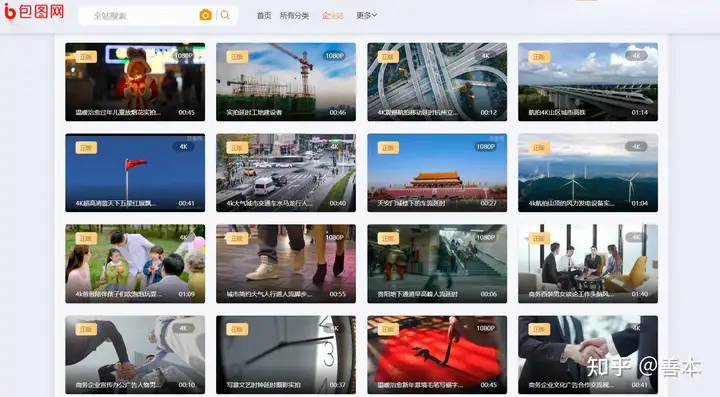This screenshot has width=720, height=397.
Task: Open the high-speed train aerial video thumbnail
Action: coord(588,82)
